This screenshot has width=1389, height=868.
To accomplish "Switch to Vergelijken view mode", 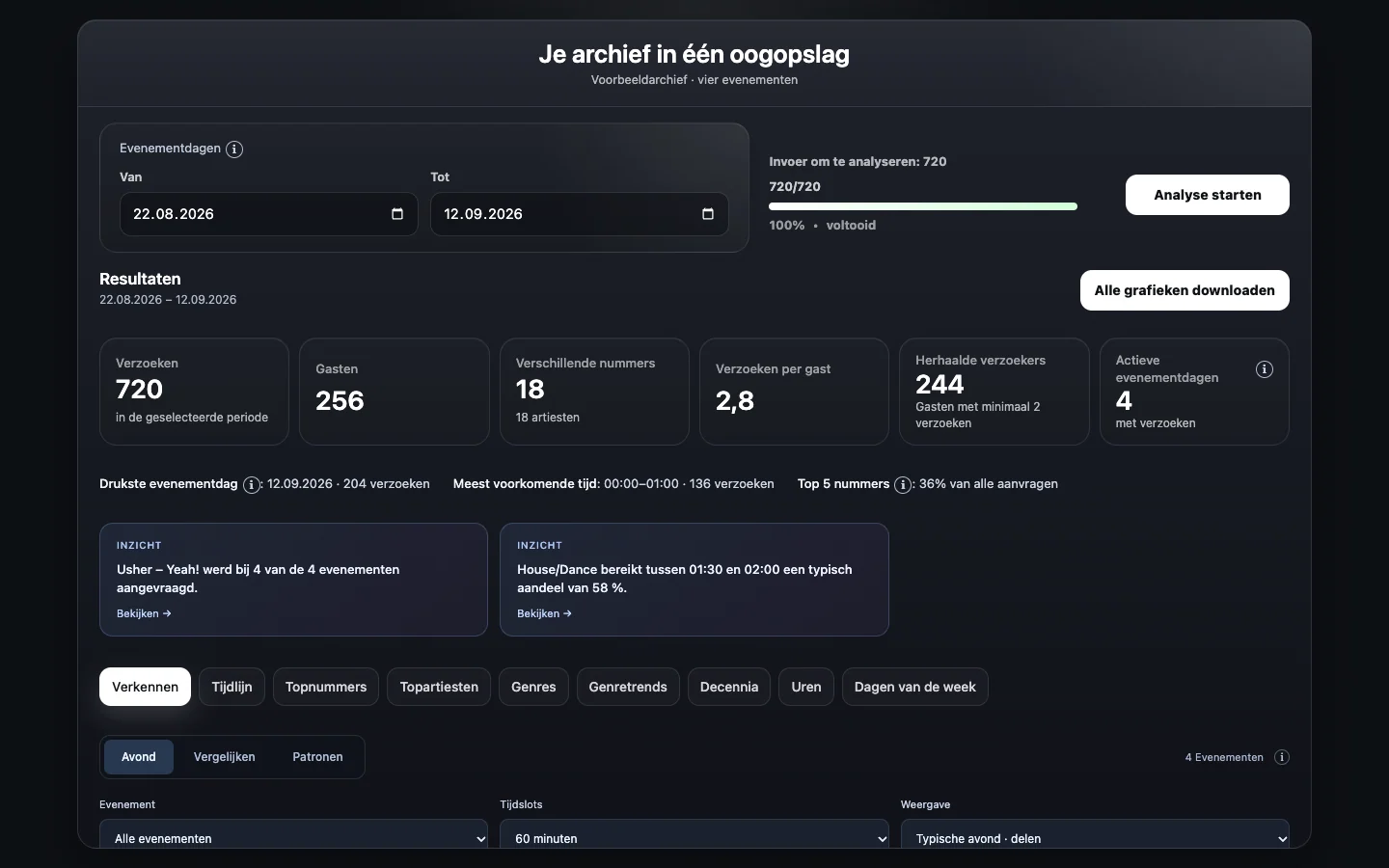I will [x=224, y=757].
